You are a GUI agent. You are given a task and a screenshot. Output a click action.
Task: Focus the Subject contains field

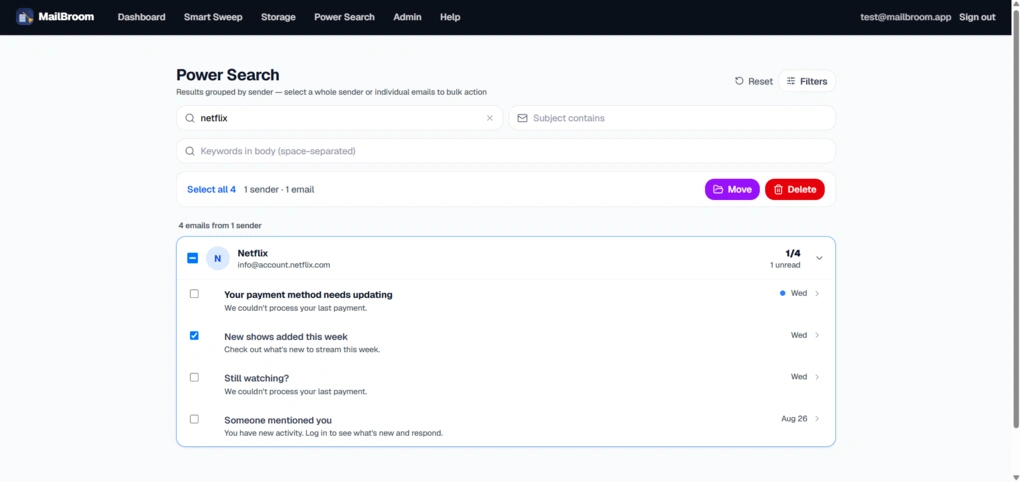tap(672, 118)
